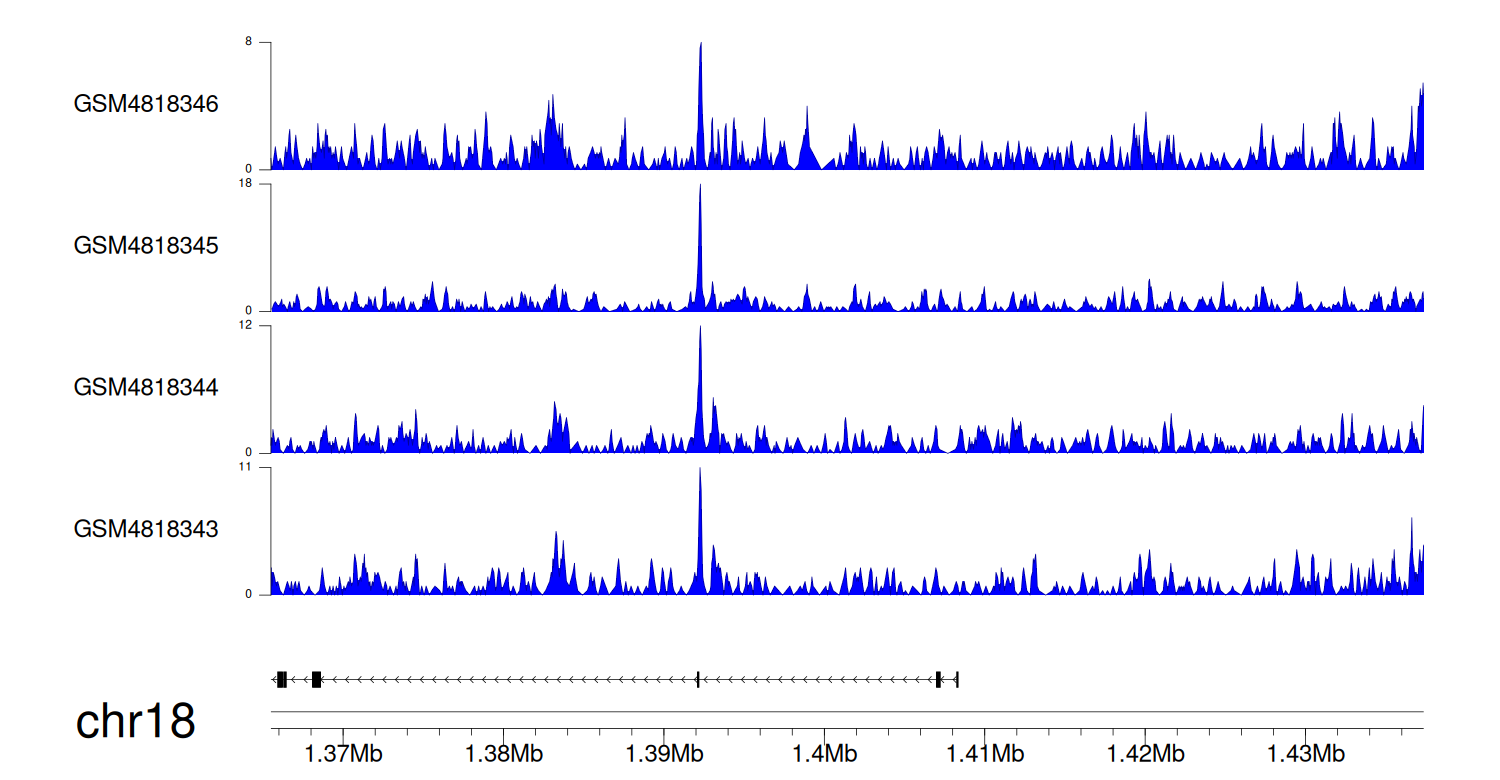Viewport: 1500px width, 780px height.
Task: Click the 1.38Mb axis tick label
Action: click(x=502, y=753)
